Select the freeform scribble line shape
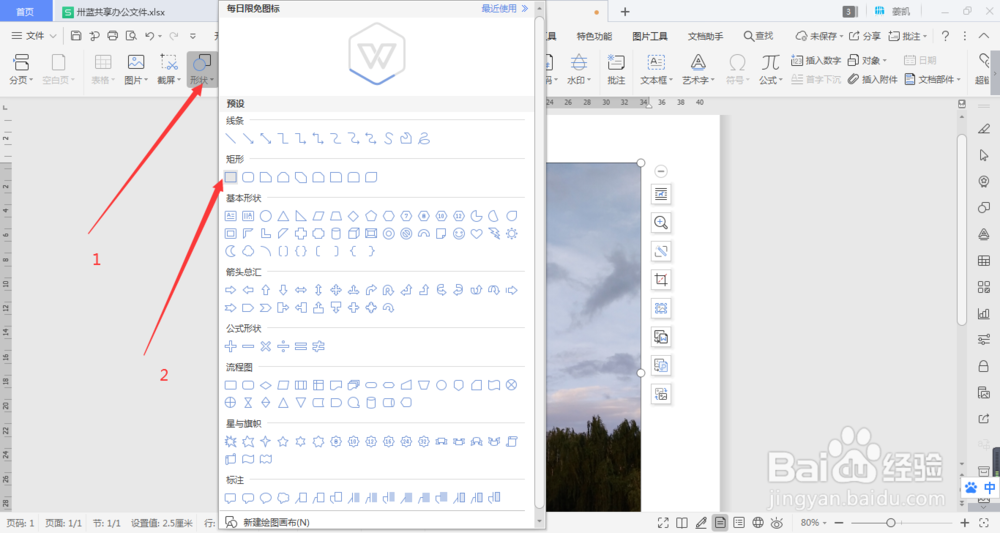This screenshot has height=533, width=1000. point(424,138)
